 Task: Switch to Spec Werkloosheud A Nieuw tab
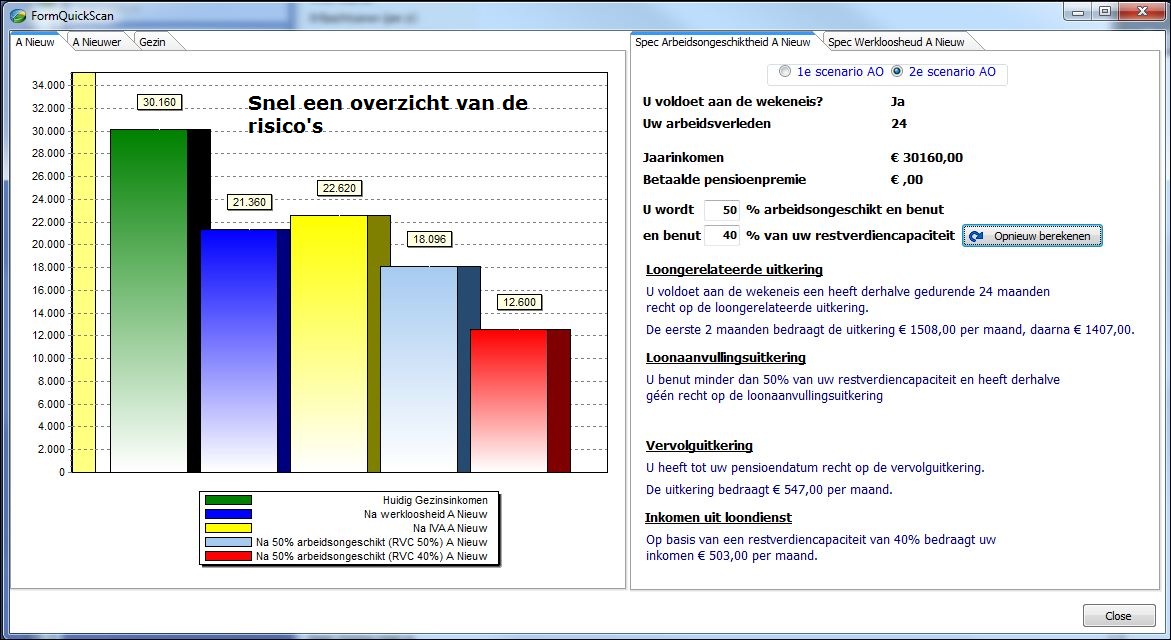coord(896,43)
